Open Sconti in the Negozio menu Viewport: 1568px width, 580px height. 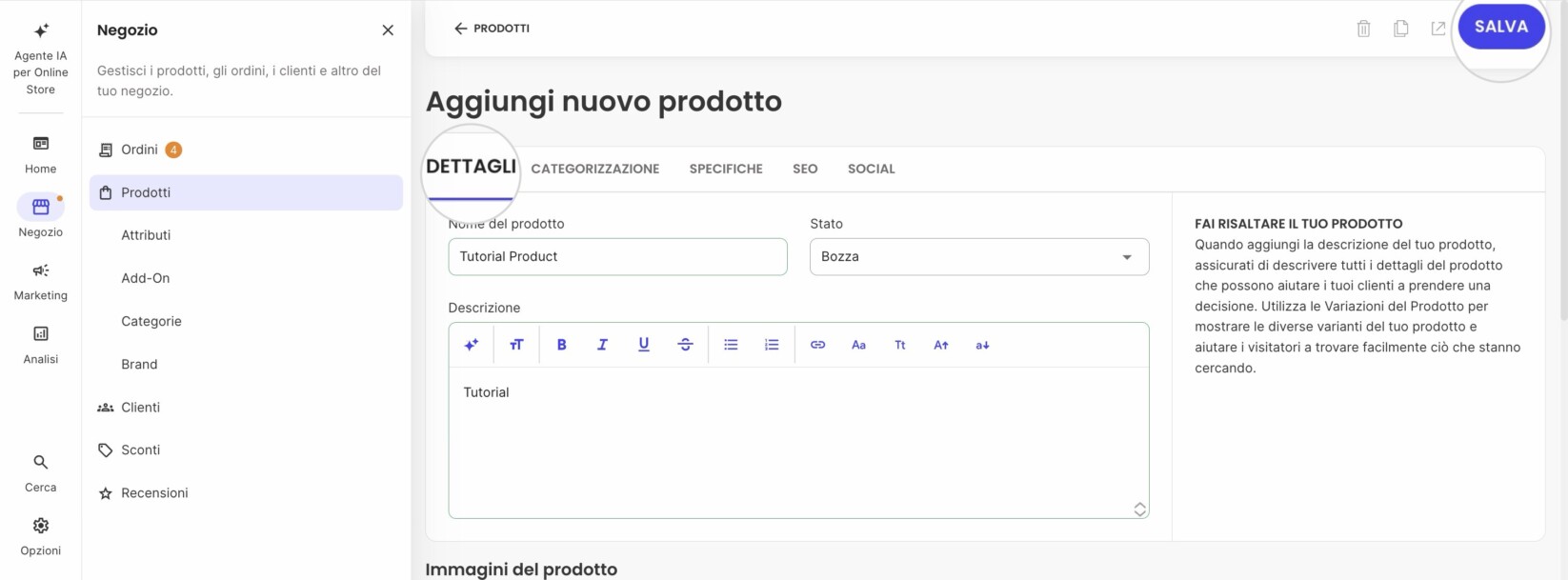coord(246,450)
